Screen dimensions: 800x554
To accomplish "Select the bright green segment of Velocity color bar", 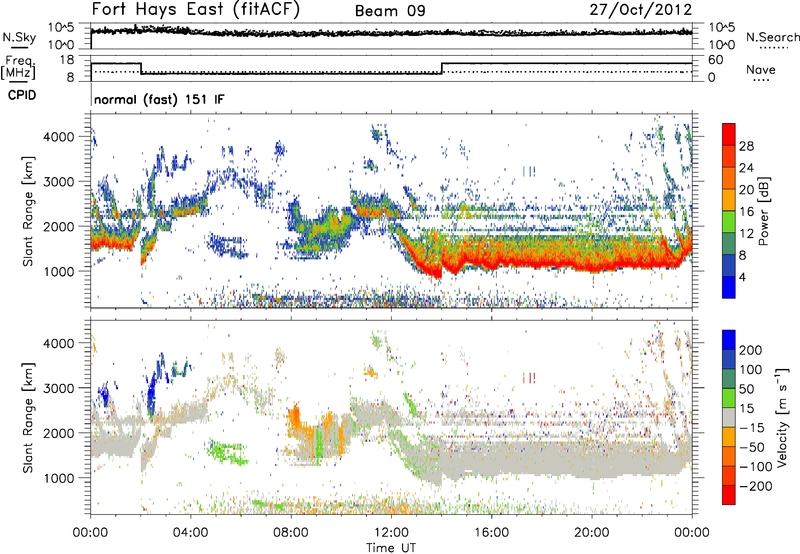I will (x=729, y=398).
